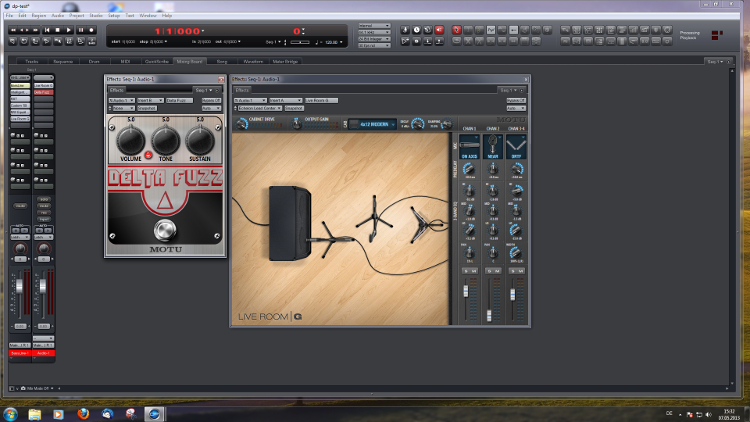Click the Rewind-to-start transport button
Screen dimensions: 750x422
[x=47, y=30]
